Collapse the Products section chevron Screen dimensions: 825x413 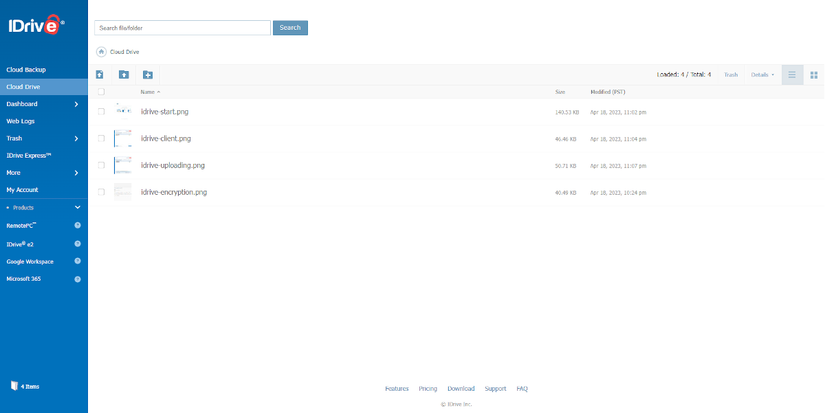pyautogui.click(x=78, y=207)
